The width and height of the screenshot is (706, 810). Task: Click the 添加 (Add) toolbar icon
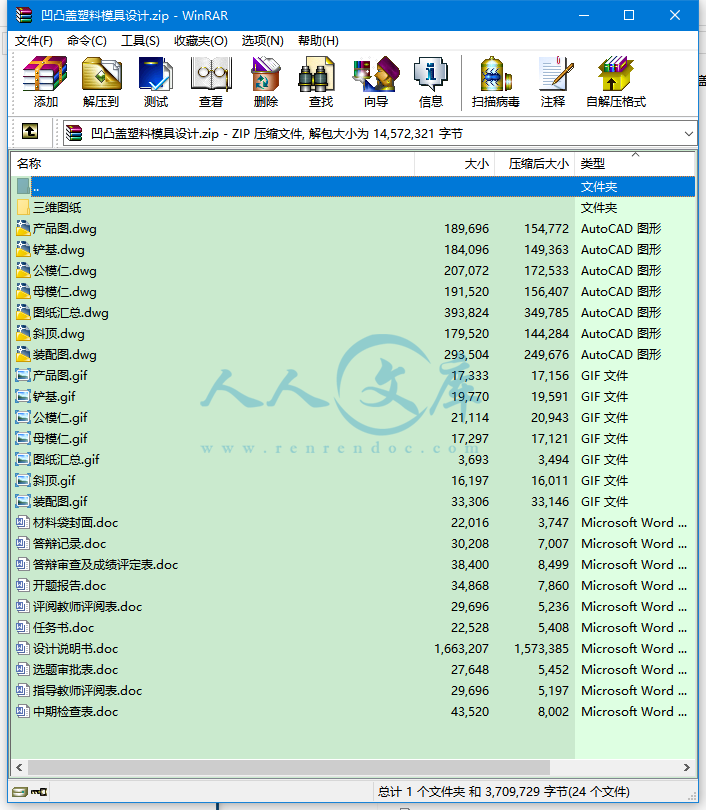[45, 82]
